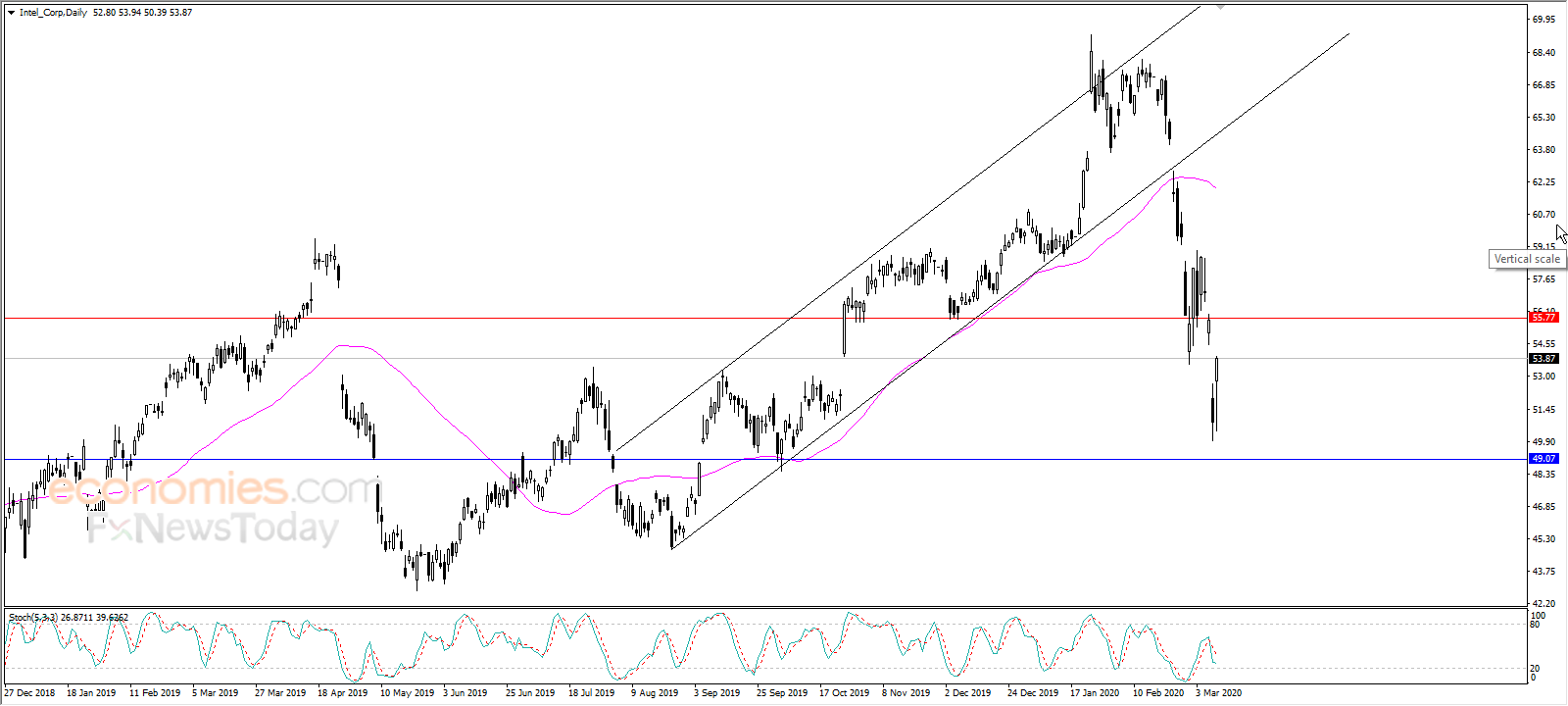This screenshot has width=1568, height=706.
Task: Click the 69.95 price scale label
Action: click(1543, 20)
